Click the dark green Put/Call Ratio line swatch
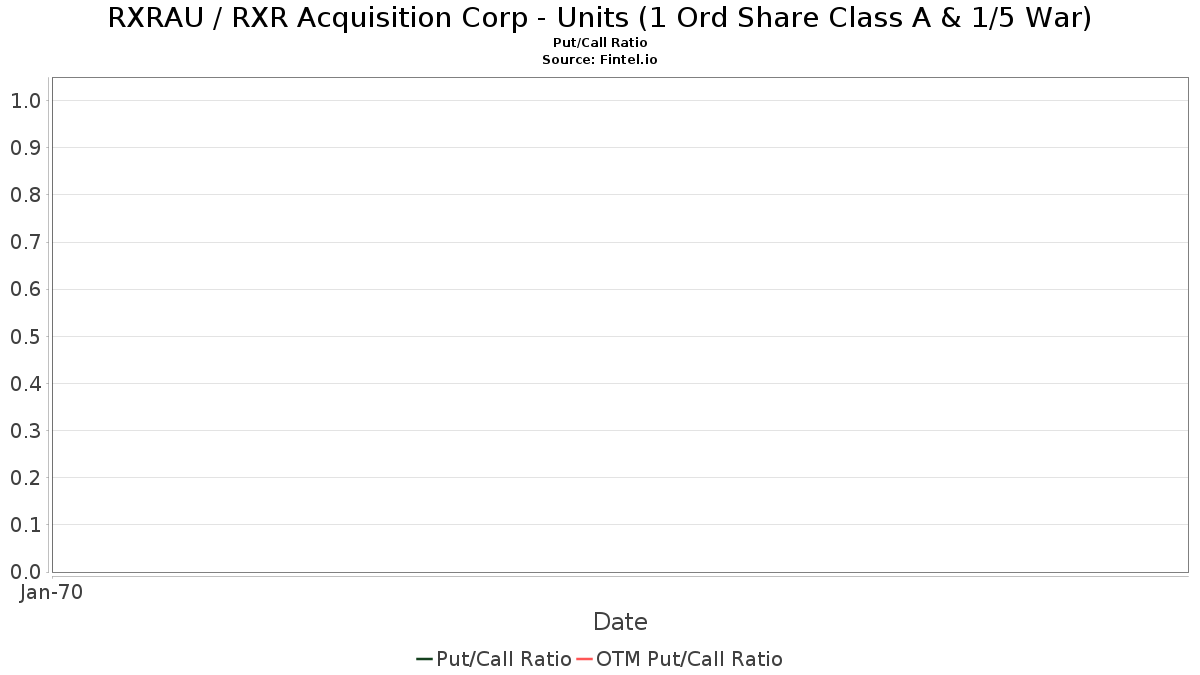Viewport: 1200px width, 675px height. (425, 659)
